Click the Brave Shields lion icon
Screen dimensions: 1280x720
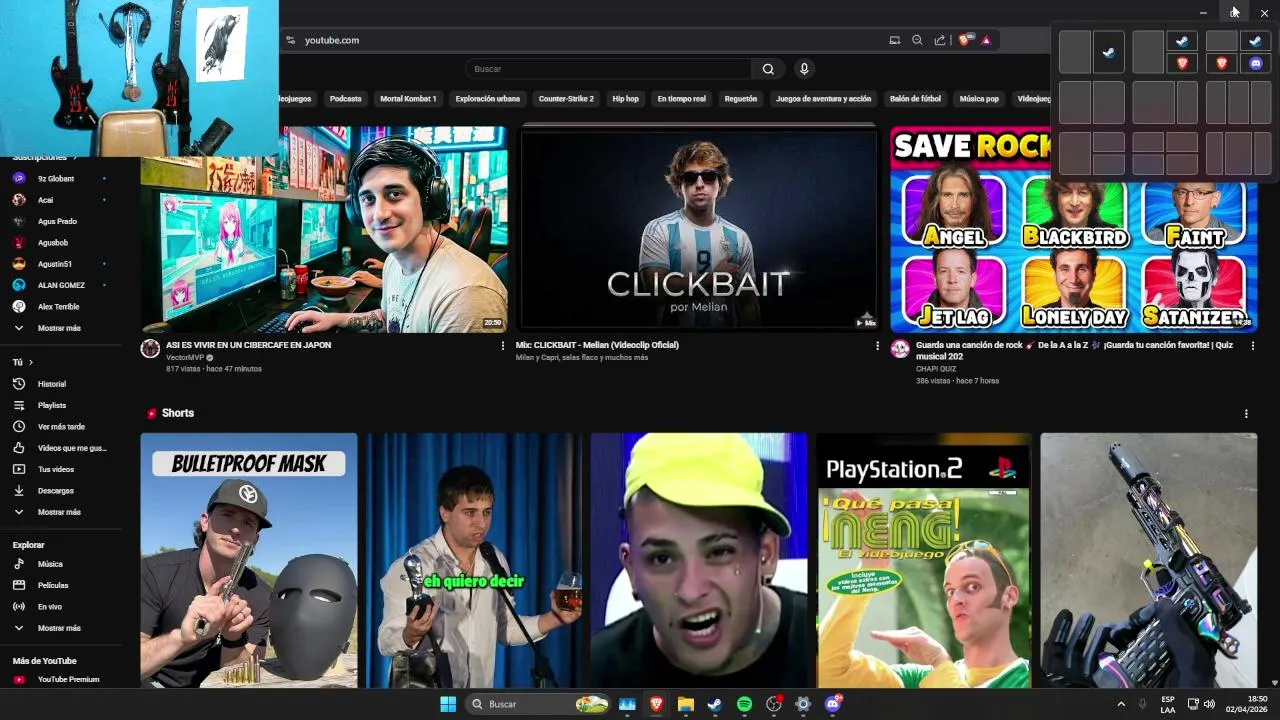[965, 40]
